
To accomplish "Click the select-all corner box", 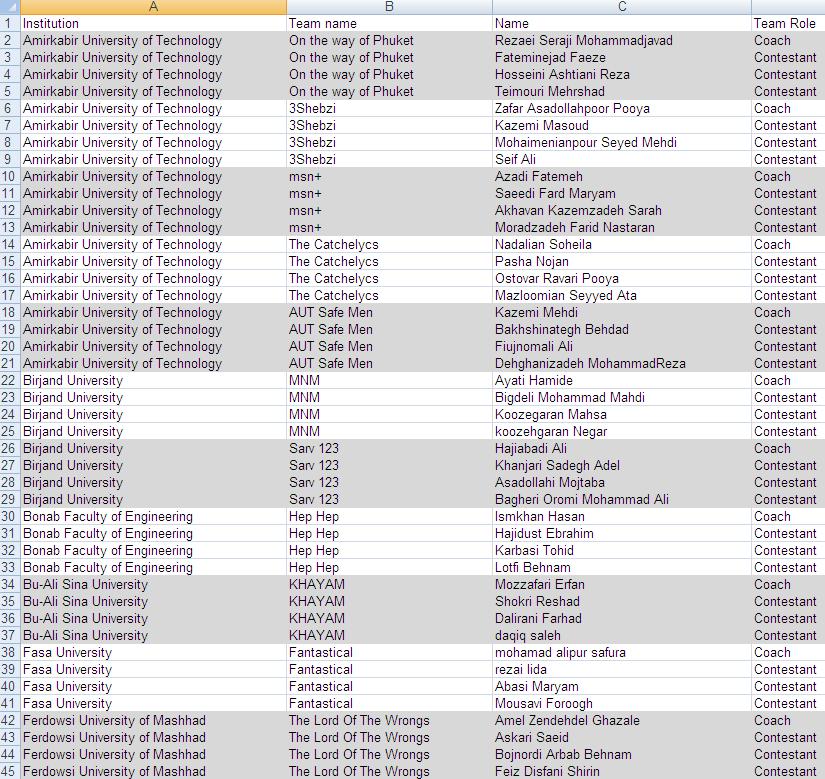I will (x=10, y=7).
